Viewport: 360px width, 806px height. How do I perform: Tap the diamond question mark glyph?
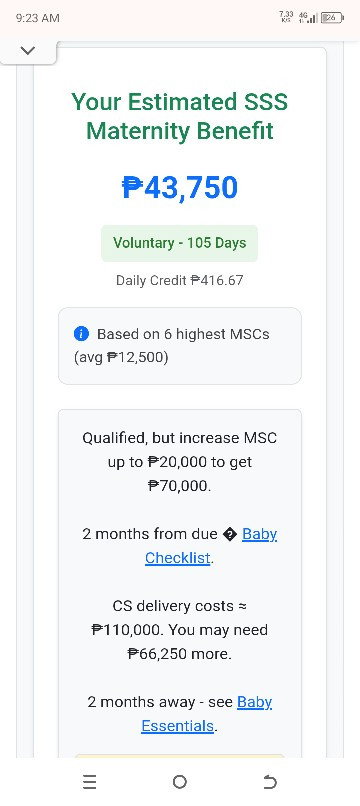pos(229,535)
